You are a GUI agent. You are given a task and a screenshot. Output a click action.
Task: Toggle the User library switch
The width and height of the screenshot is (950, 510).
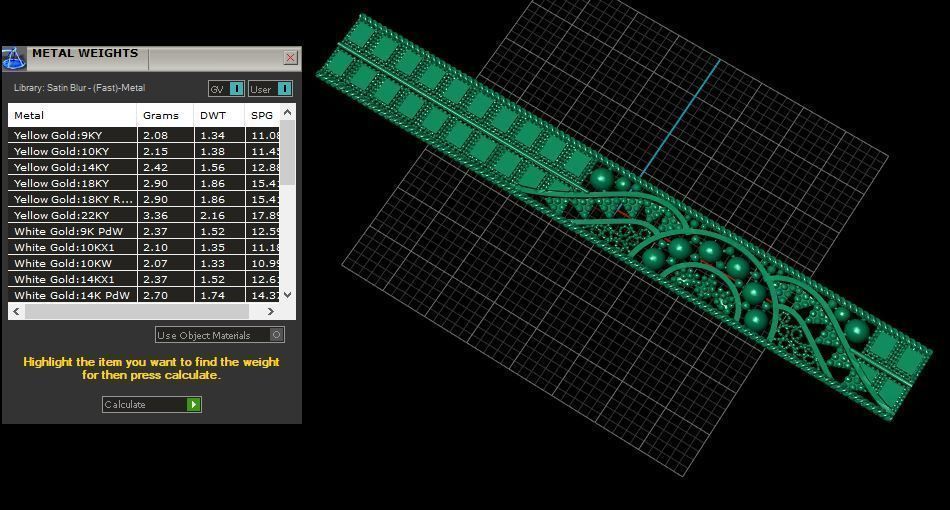click(270, 89)
